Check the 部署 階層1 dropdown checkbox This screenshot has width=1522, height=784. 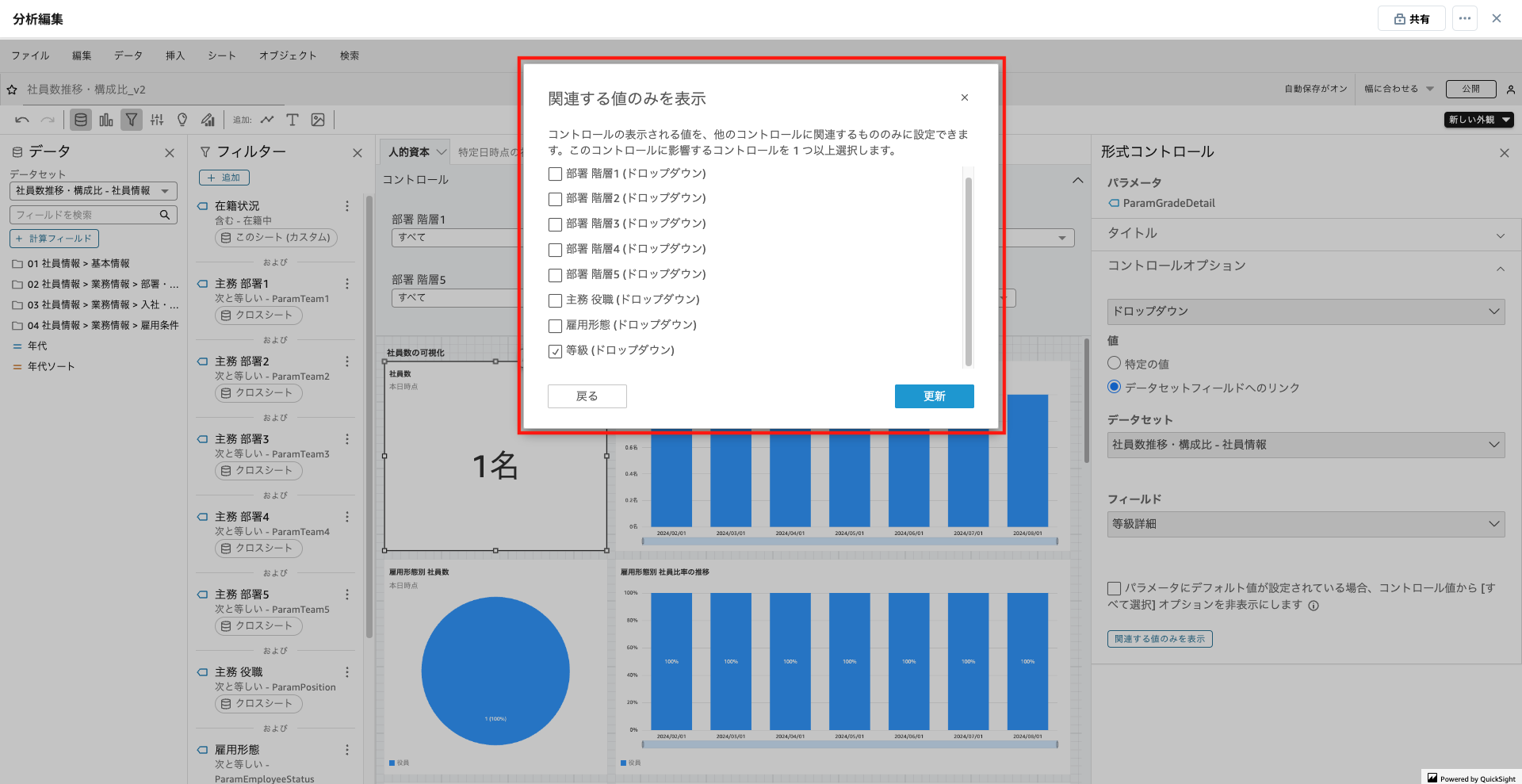click(554, 174)
